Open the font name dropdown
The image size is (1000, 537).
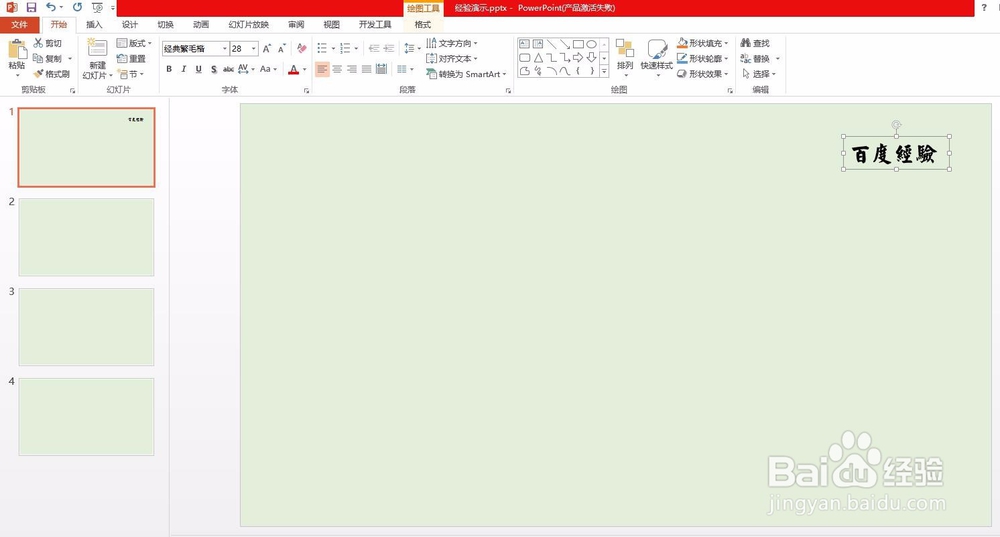(224, 48)
